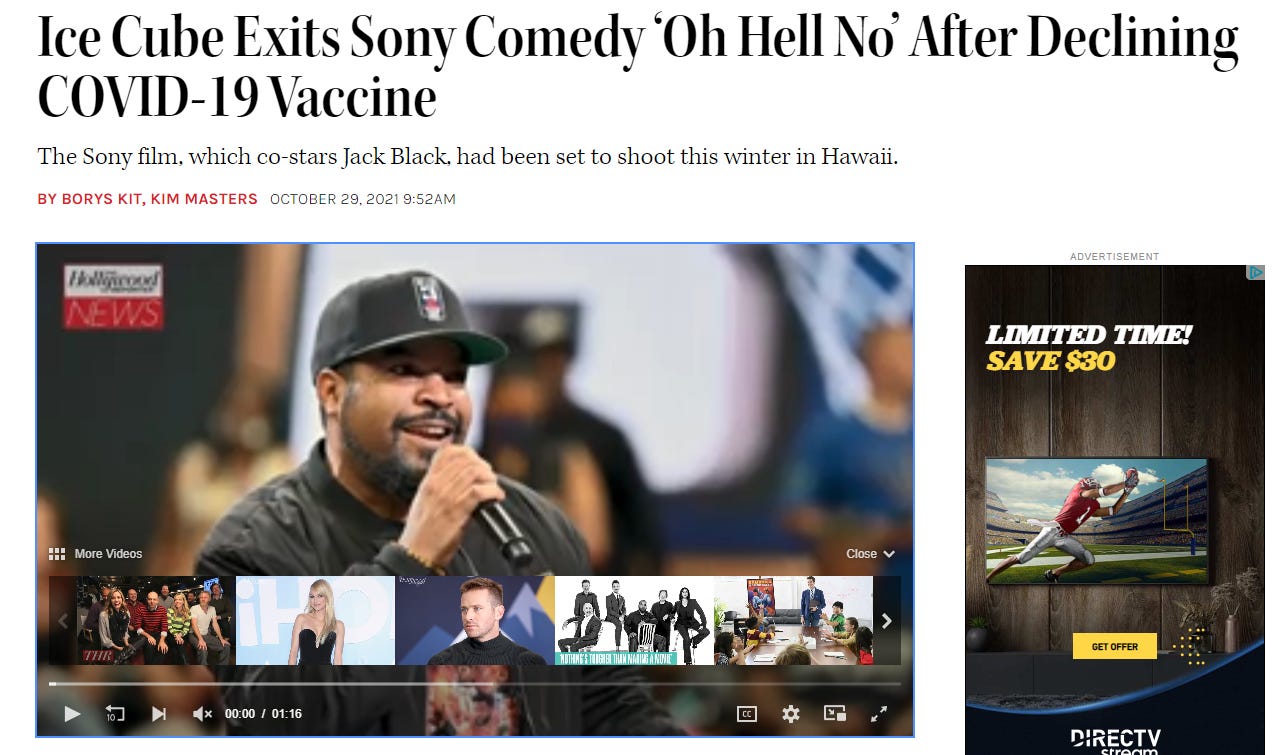This screenshot has height=755, width=1273.
Task: Click the Hollywood Reporter News logo
Action: point(113,297)
